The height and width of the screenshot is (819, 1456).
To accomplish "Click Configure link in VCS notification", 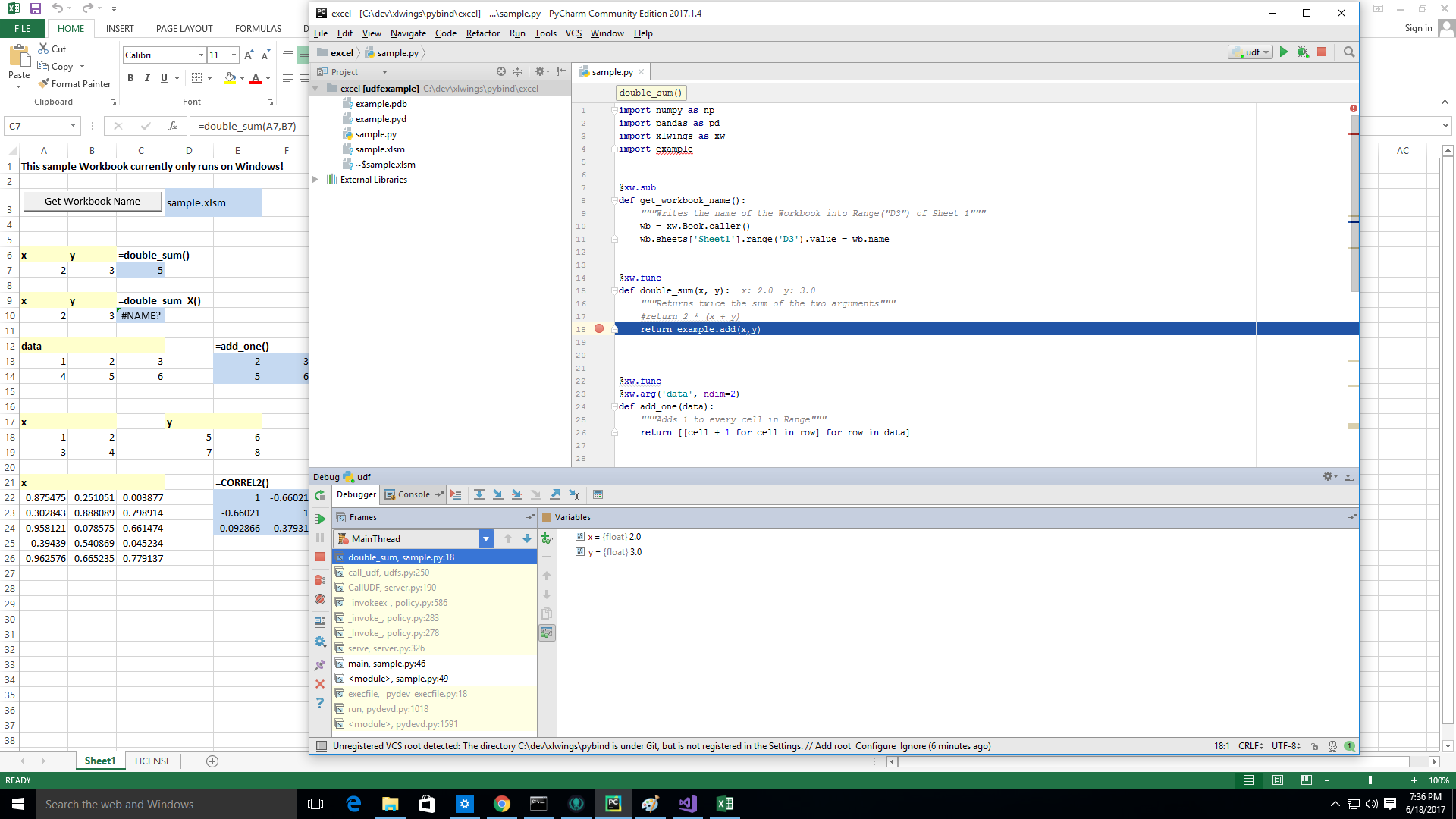I will point(875,746).
